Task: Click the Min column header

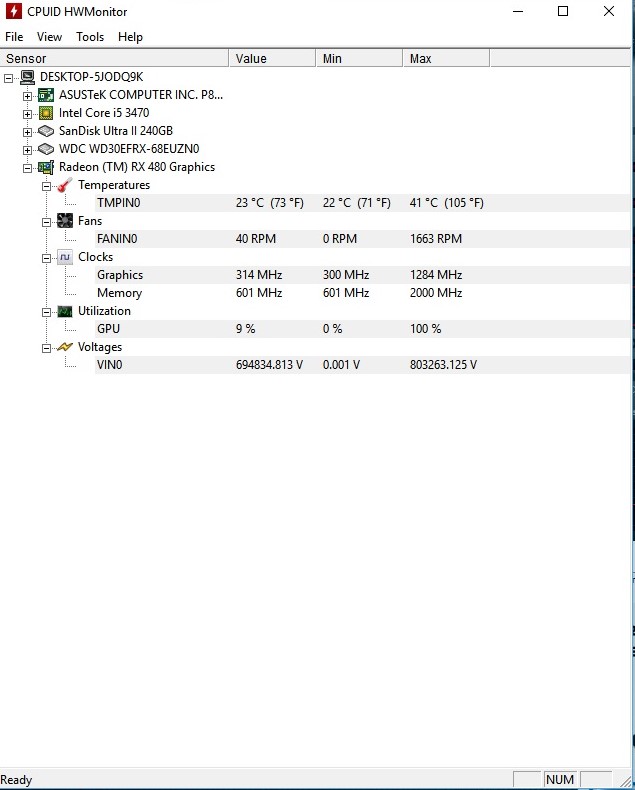Action: tap(359, 58)
